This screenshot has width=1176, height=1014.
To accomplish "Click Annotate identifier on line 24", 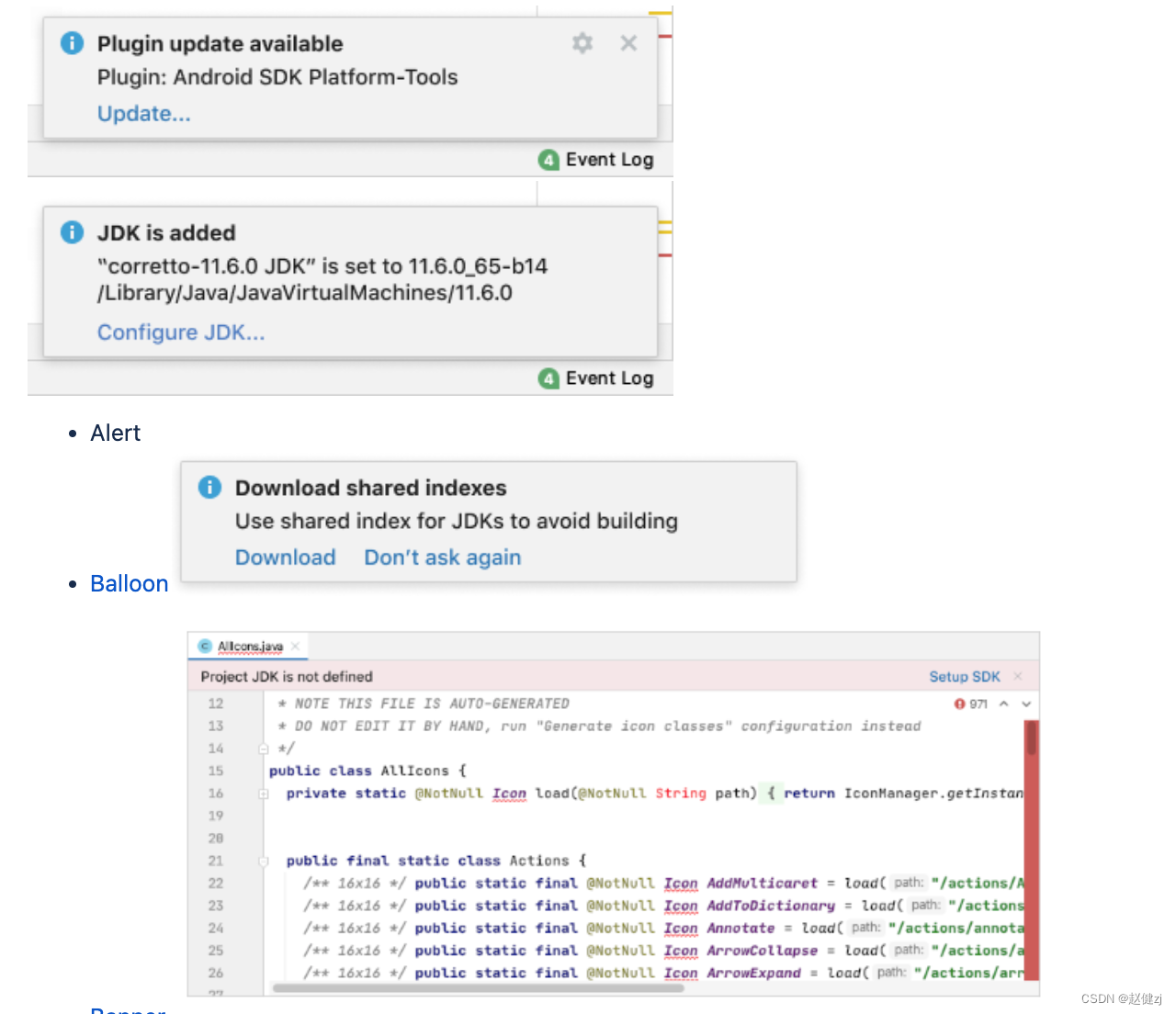I will click(741, 929).
